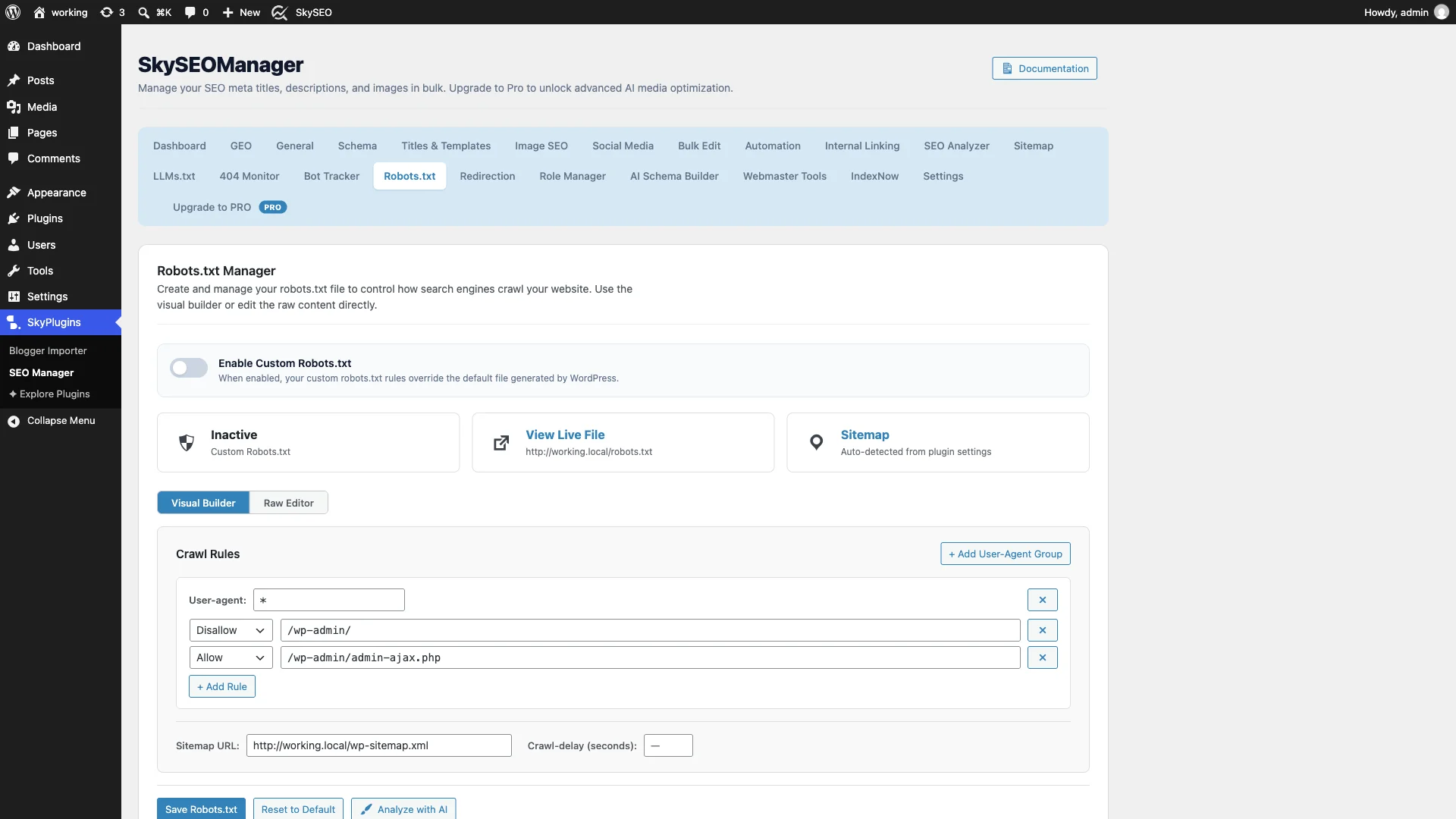Image resolution: width=1456 pixels, height=819 pixels.
Task: Click Add User-Agent Group button
Action: 1006,554
